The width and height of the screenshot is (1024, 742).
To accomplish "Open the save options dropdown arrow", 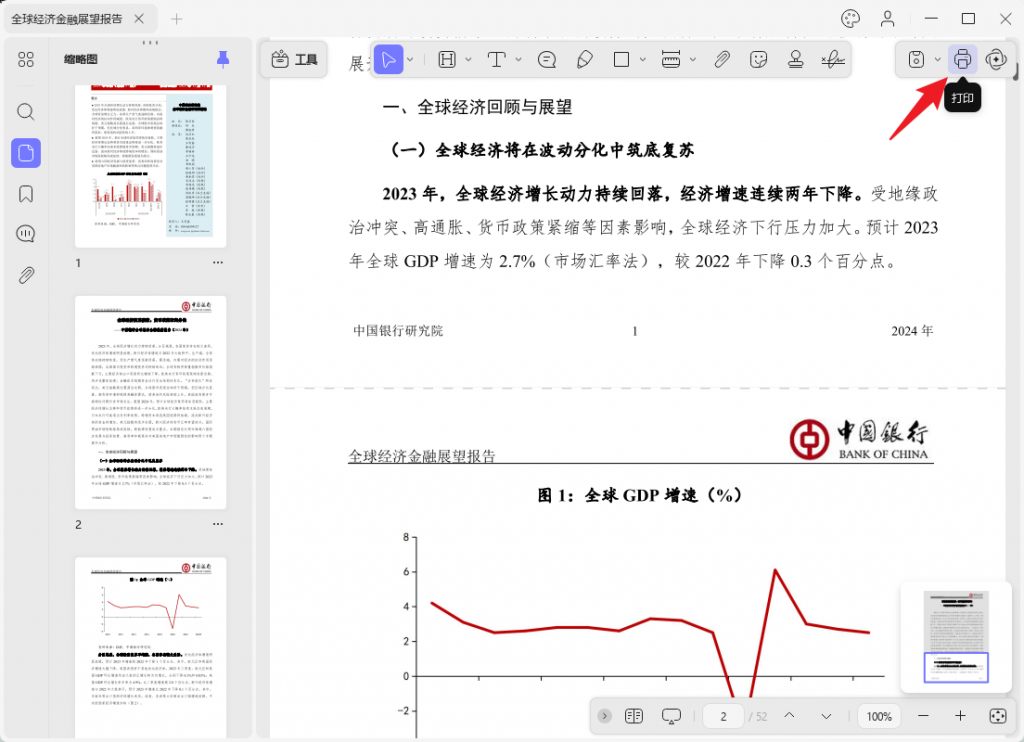I will pyautogui.click(x=937, y=60).
